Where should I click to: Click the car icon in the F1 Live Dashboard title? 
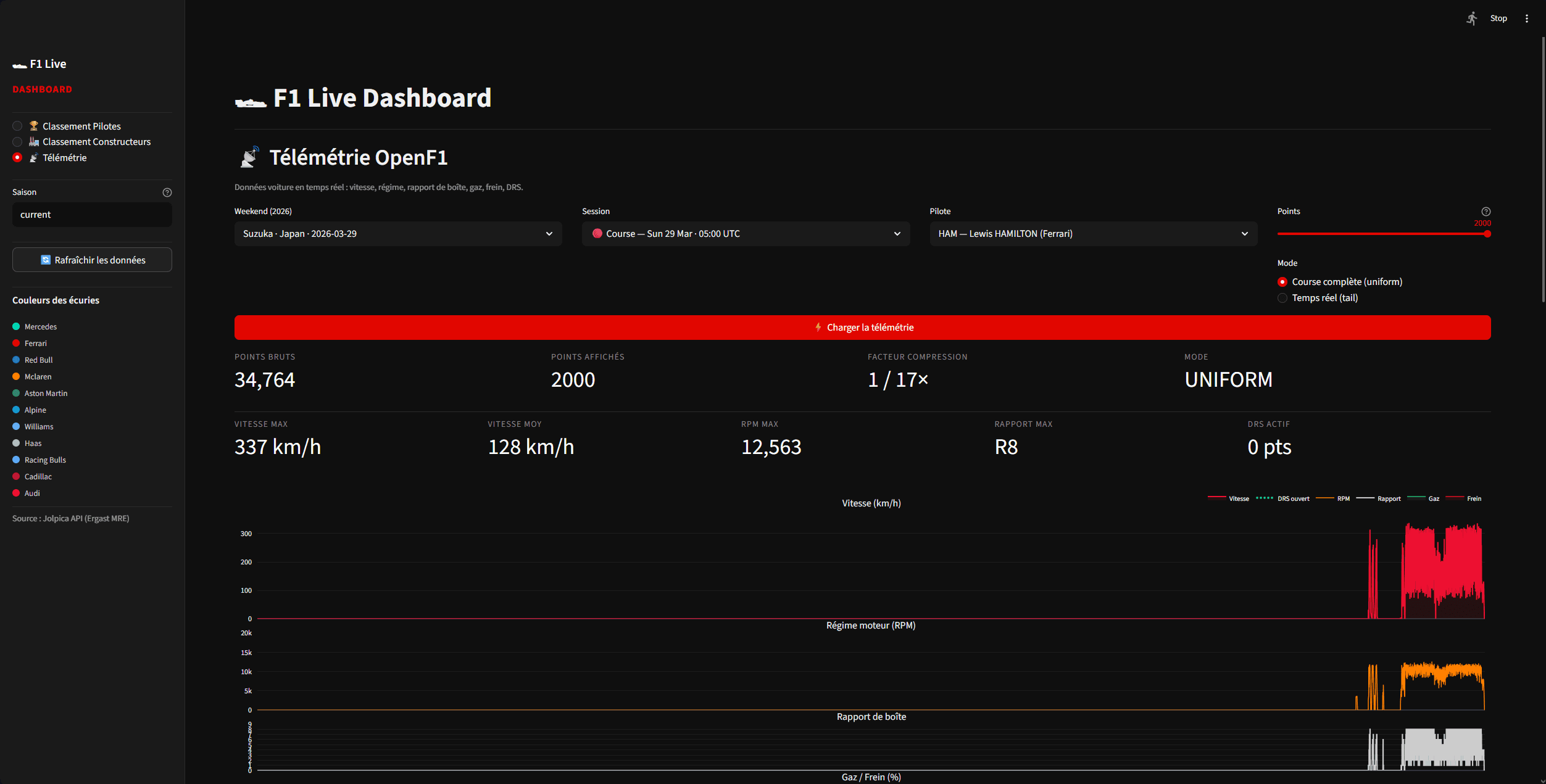[x=251, y=99]
